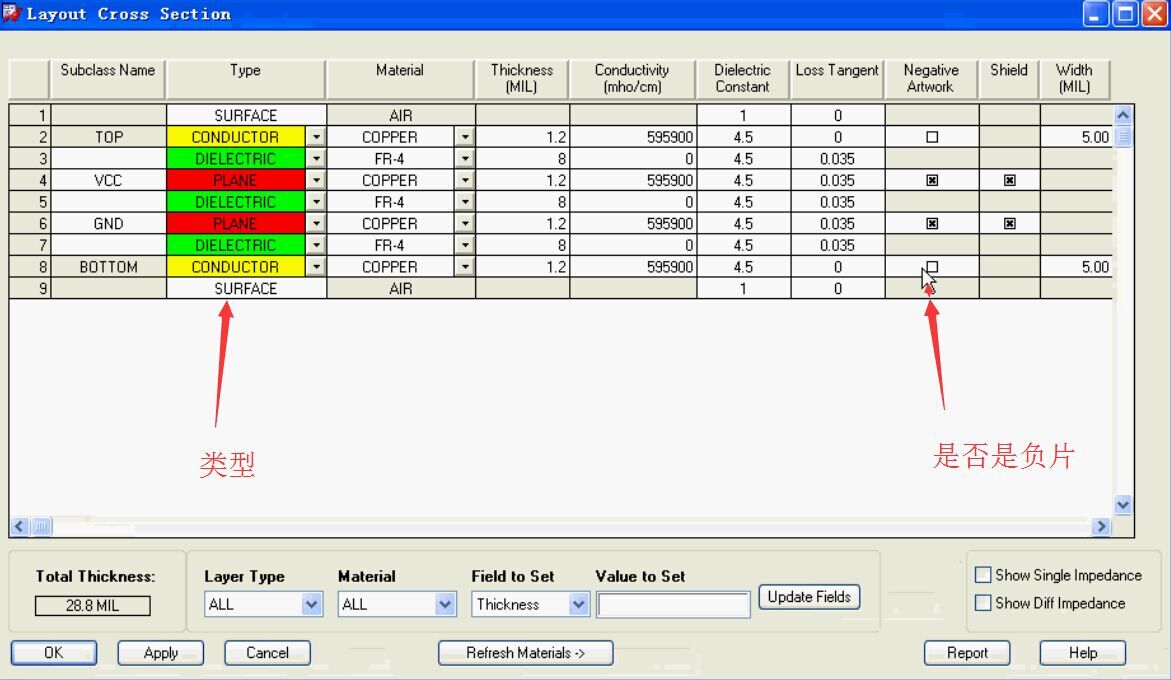The image size is (1171, 680).
Task: Click Width 5.00 cell for TOP layer
Action: point(1076,137)
